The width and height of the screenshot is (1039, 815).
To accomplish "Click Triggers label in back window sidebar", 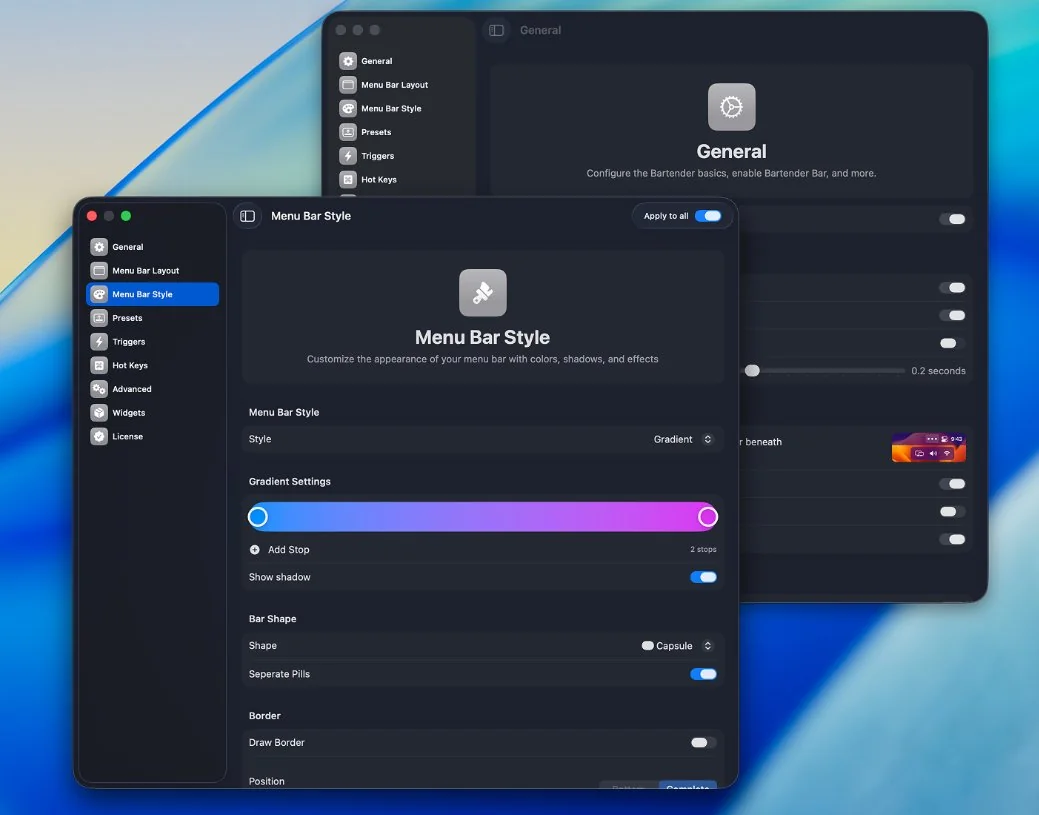I will pyautogui.click(x=378, y=156).
